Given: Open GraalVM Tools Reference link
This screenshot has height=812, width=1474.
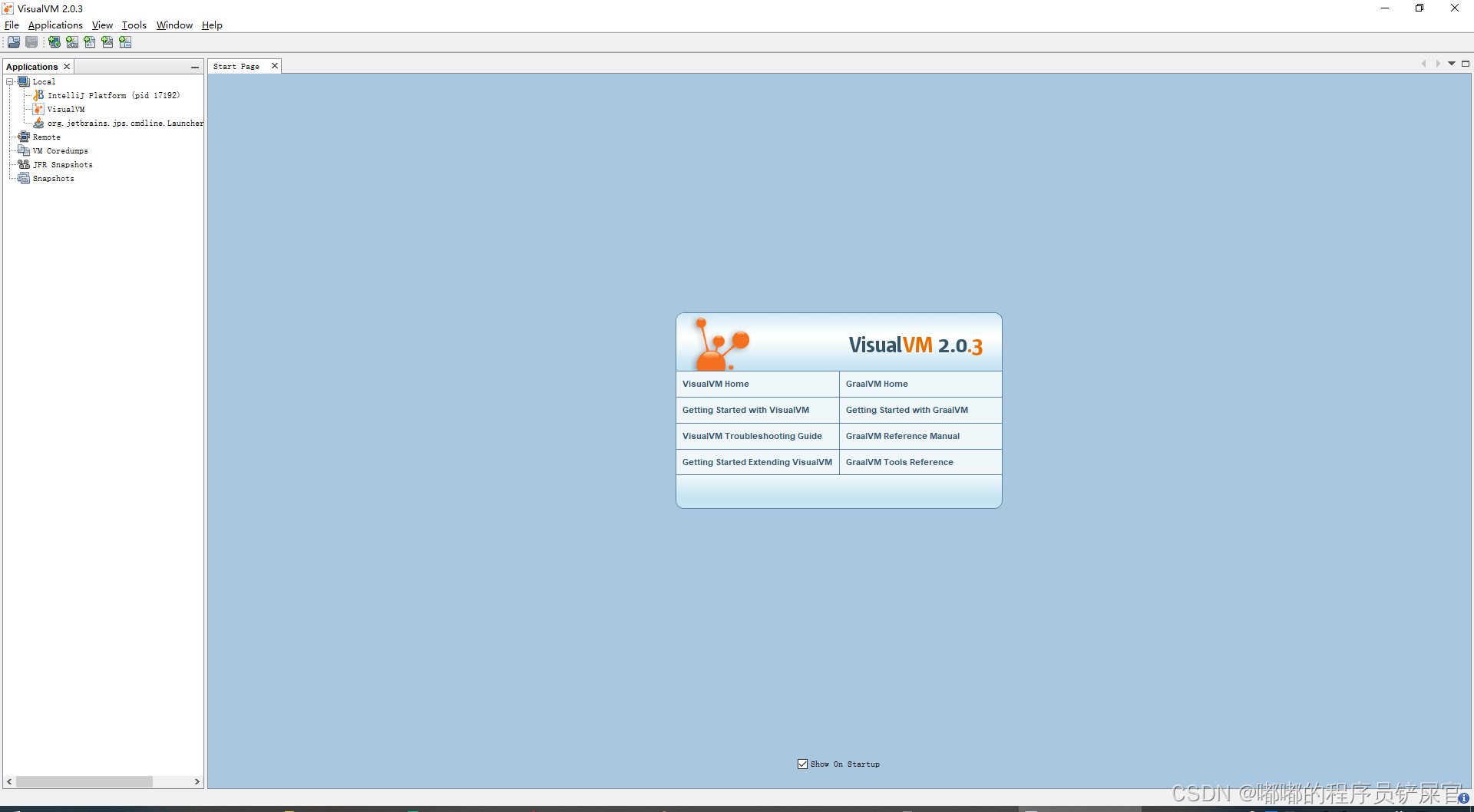Looking at the screenshot, I should [x=899, y=462].
